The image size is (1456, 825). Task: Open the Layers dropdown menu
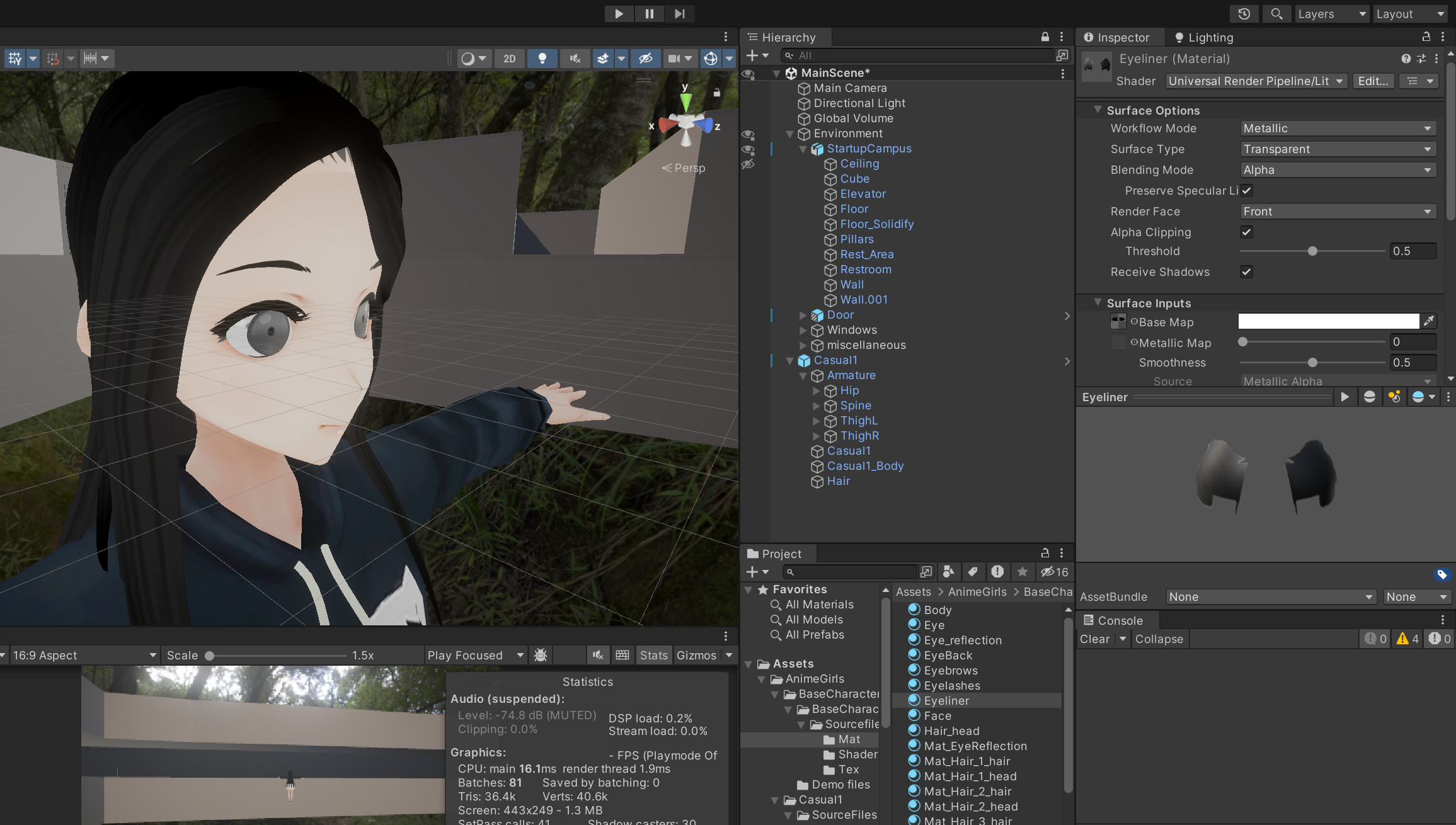point(1331,14)
